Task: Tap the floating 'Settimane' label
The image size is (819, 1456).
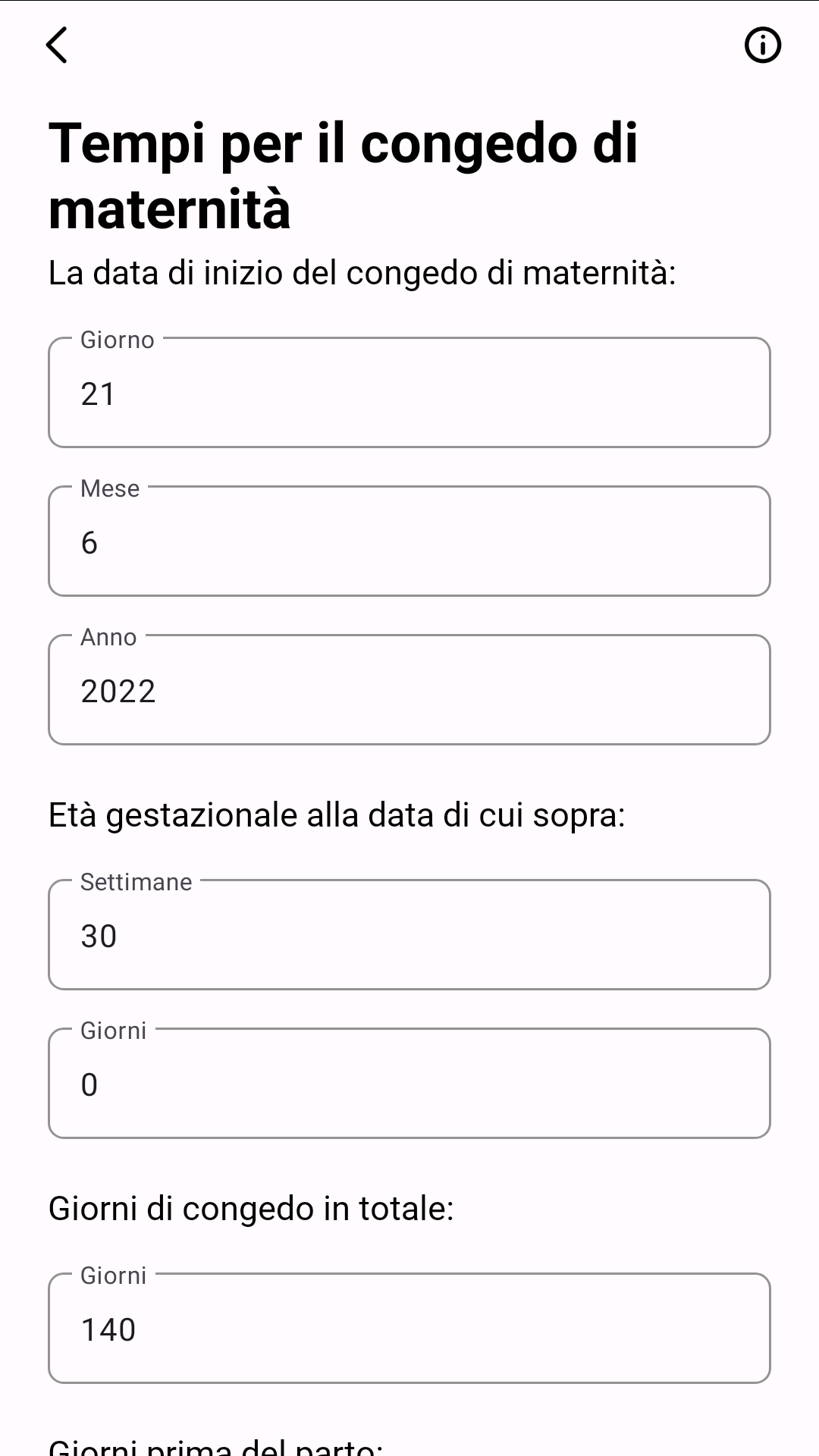Action: pyautogui.click(x=136, y=882)
